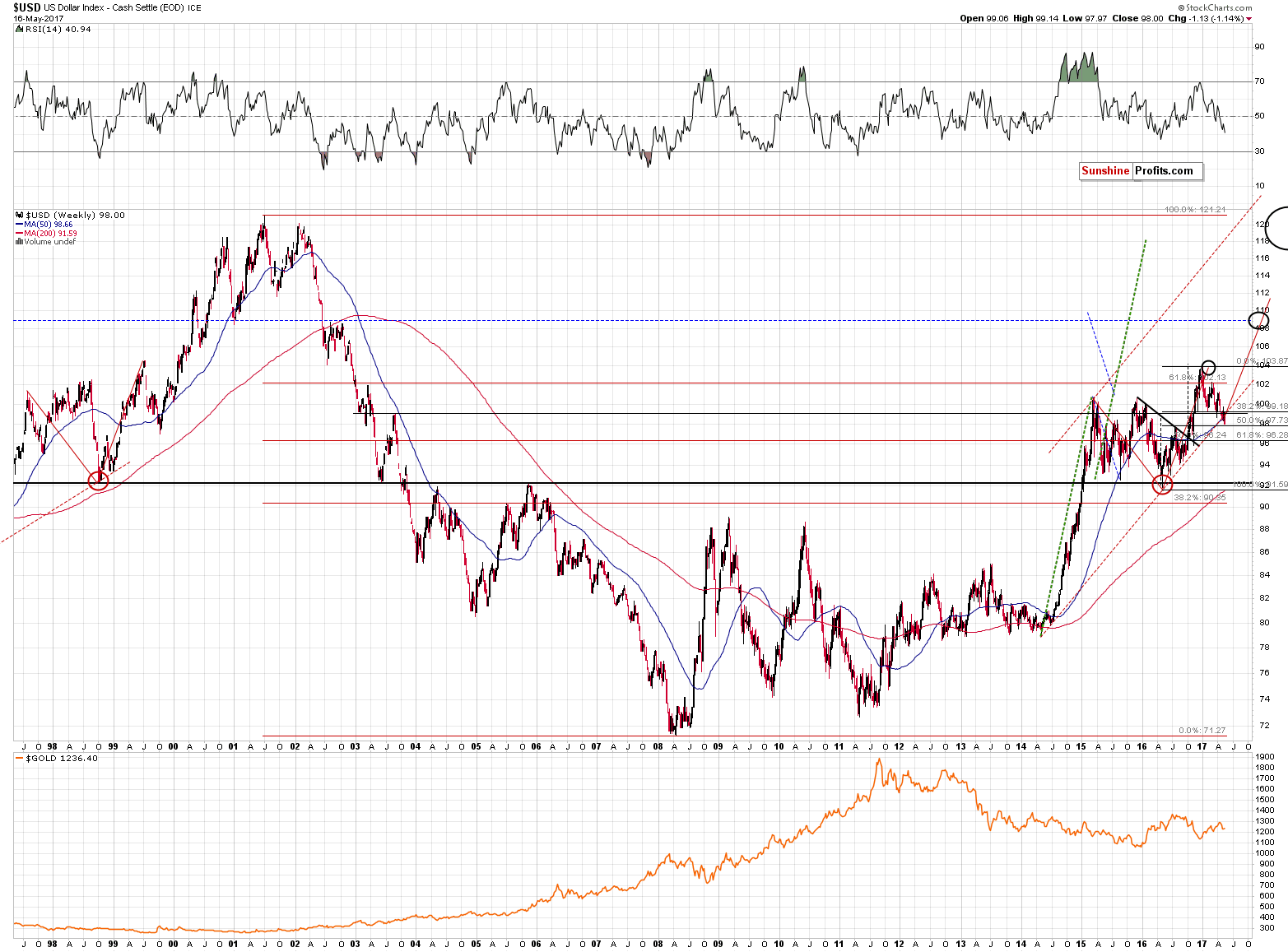Click the '0.0%: 71.27' Fibonacci label
The height and width of the screenshot is (952, 1288).
1202,730
